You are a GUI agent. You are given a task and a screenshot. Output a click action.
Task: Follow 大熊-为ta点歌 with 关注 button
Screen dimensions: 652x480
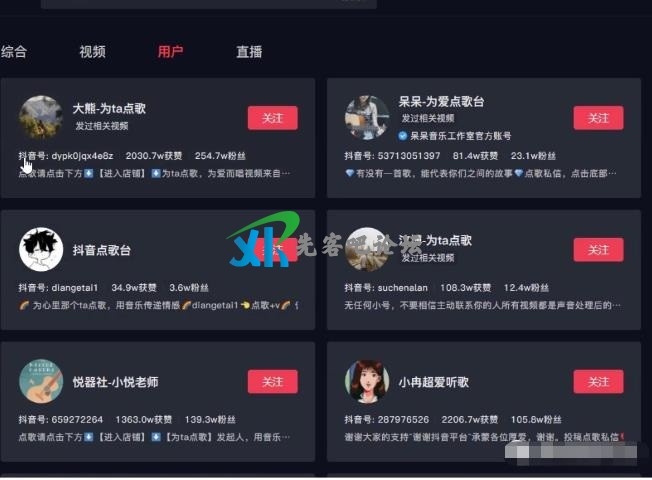(273, 118)
